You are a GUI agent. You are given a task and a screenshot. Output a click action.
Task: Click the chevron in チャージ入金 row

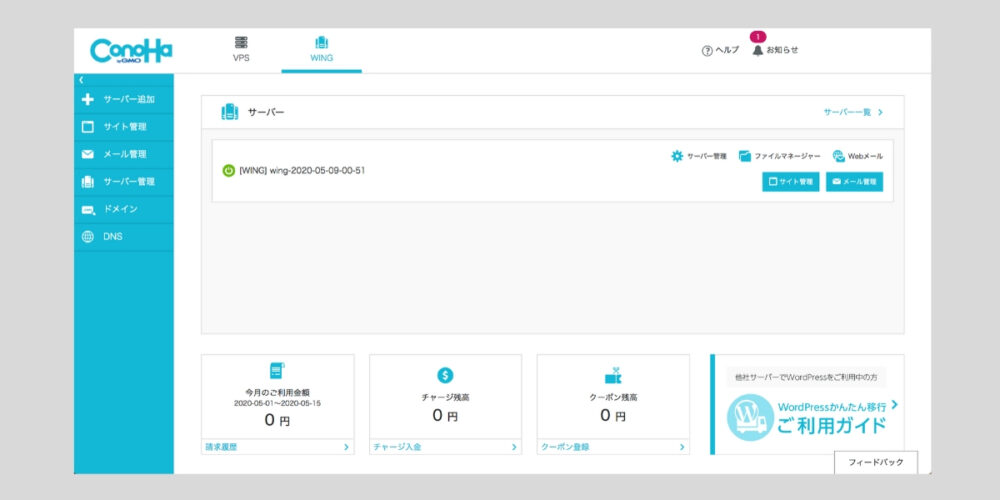point(514,447)
